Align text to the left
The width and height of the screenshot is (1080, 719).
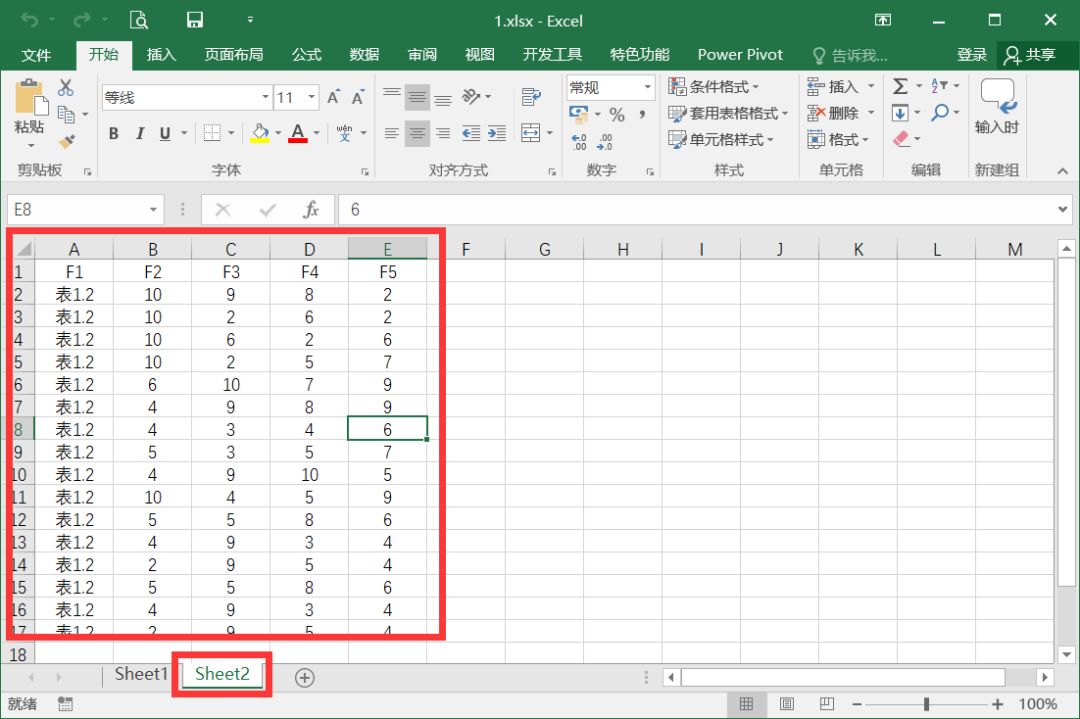pyautogui.click(x=392, y=133)
